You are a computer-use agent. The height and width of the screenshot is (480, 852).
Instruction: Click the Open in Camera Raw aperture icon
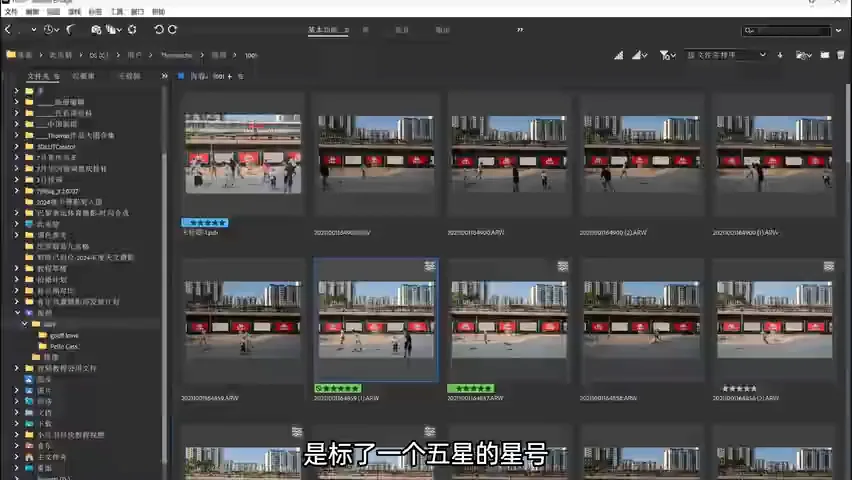[x=132, y=29]
